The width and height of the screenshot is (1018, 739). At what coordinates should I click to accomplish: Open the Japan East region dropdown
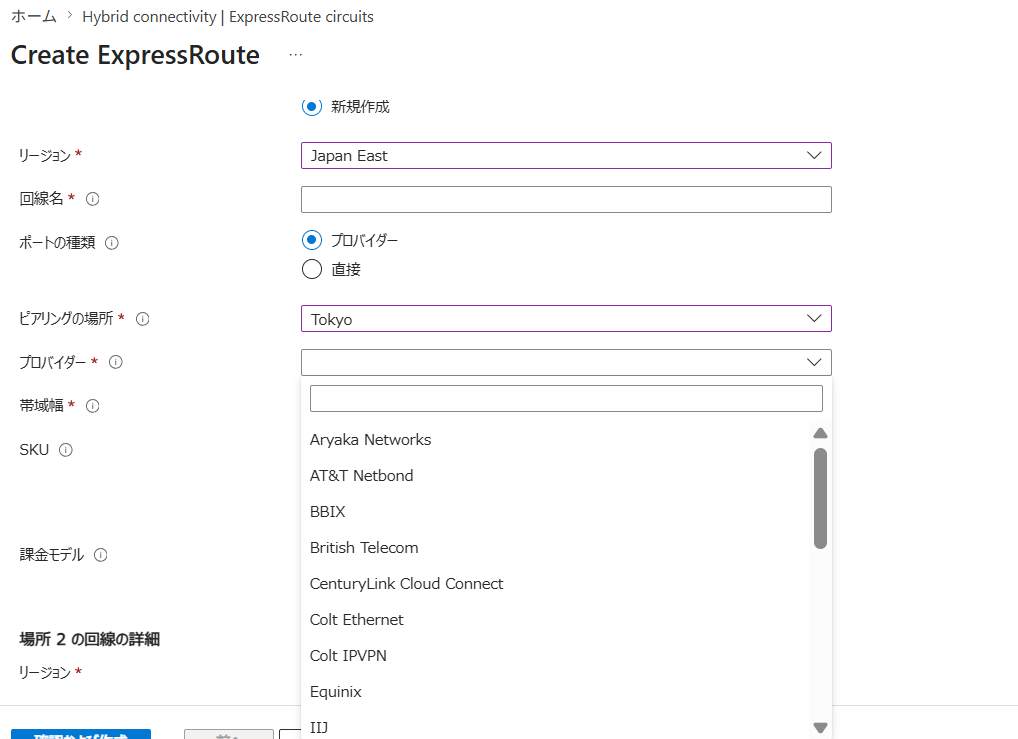point(566,156)
